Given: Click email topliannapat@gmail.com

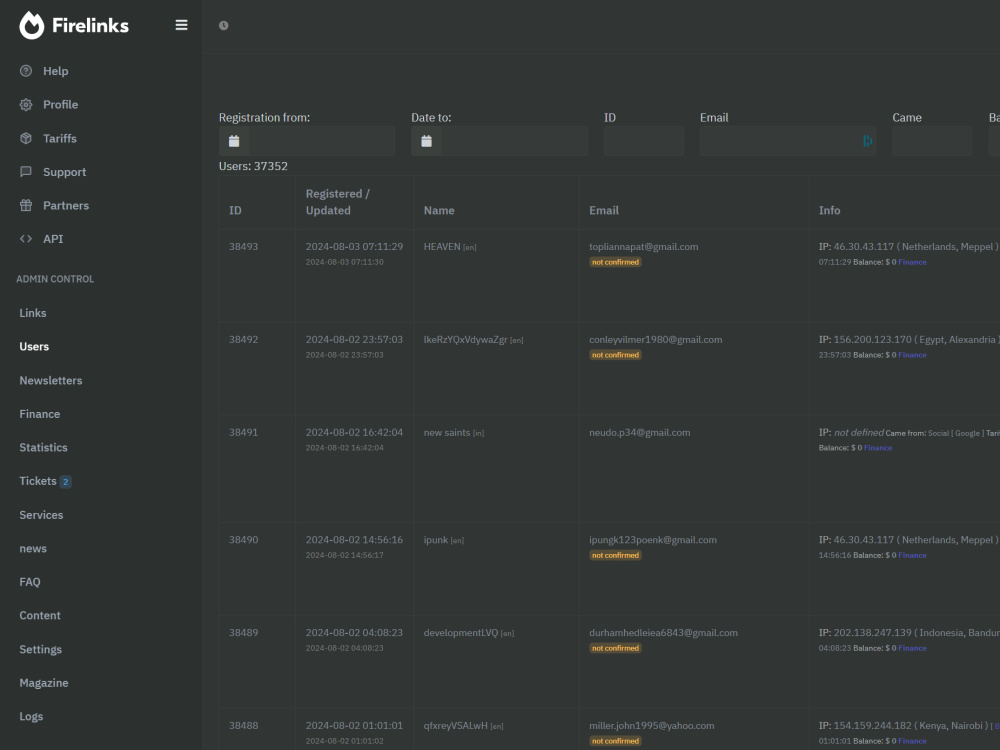Looking at the screenshot, I should tap(643, 247).
